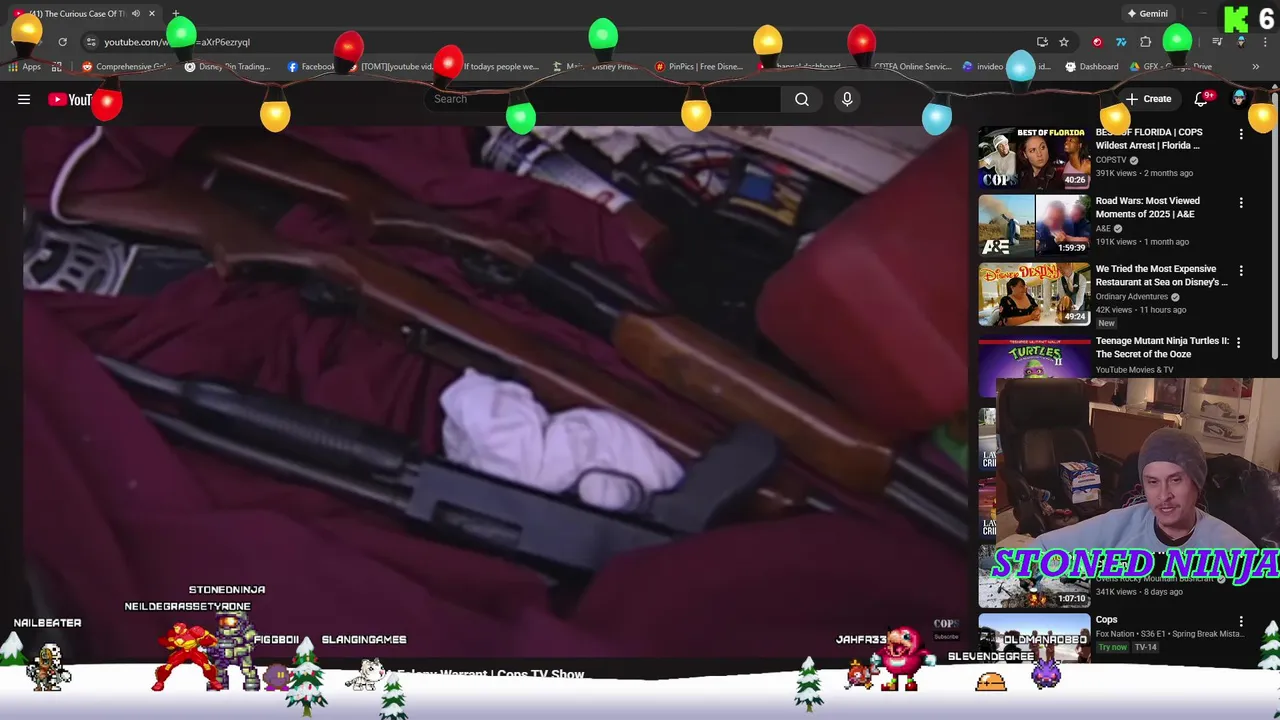Open Best of Florida COPS video thumbnail
Image resolution: width=1280 pixels, height=720 pixels.
(x=1034, y=158)
